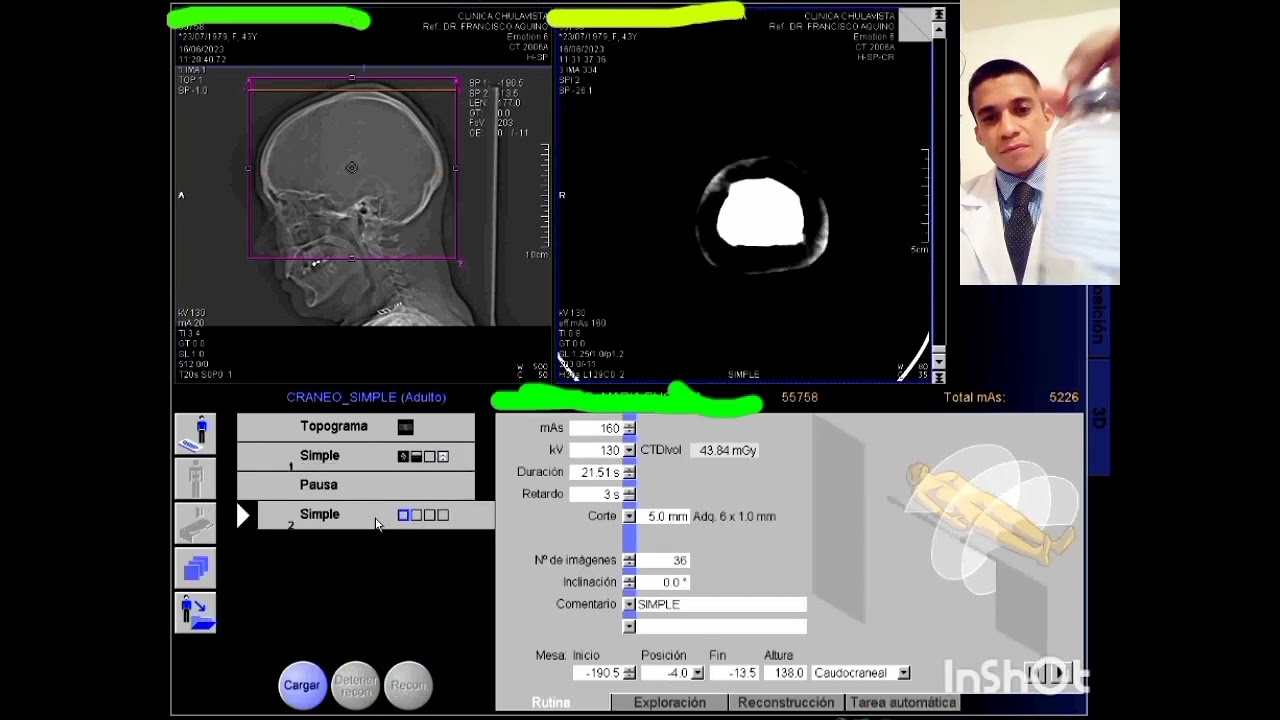This screenshot has width=1280, height=720.
Task: Click the Cargar button
Action: tap(302, 685)
